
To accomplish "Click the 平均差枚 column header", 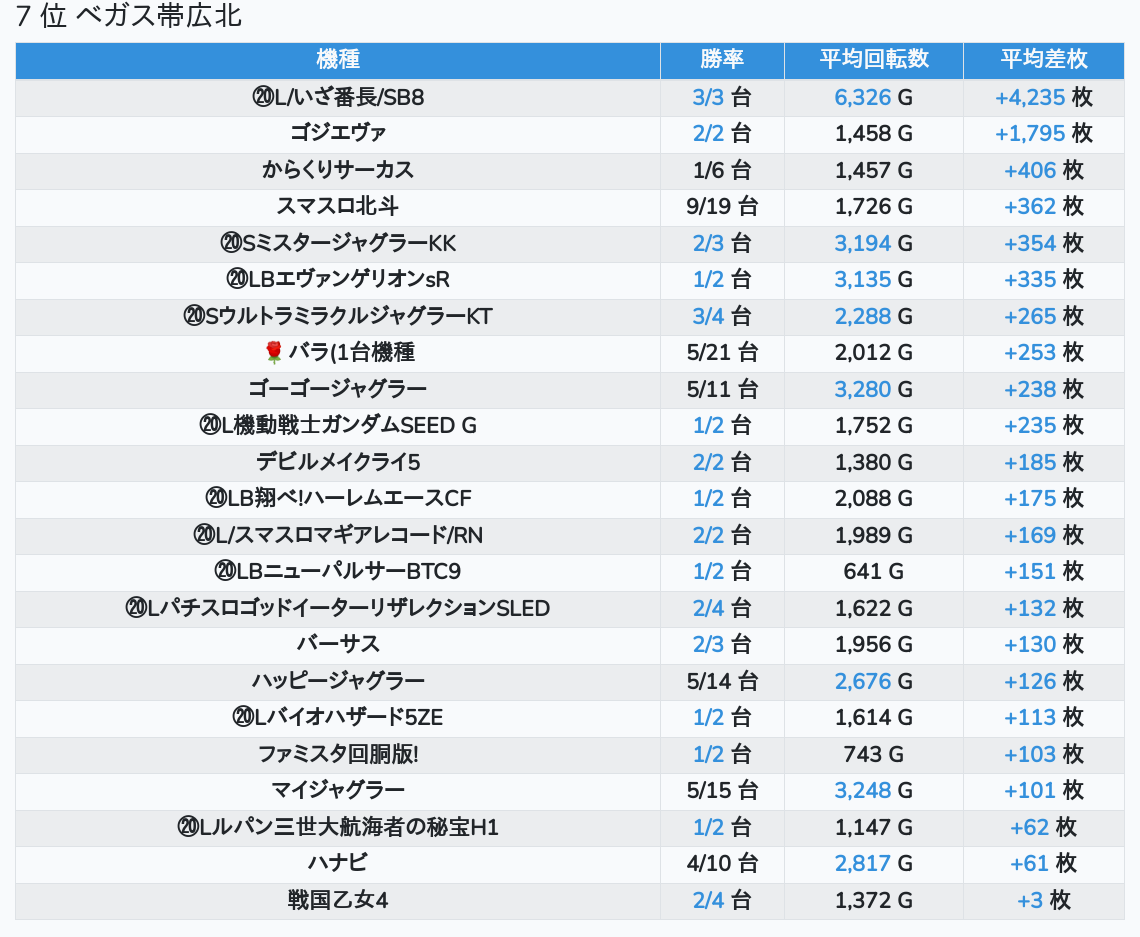I will point(1044,60).
